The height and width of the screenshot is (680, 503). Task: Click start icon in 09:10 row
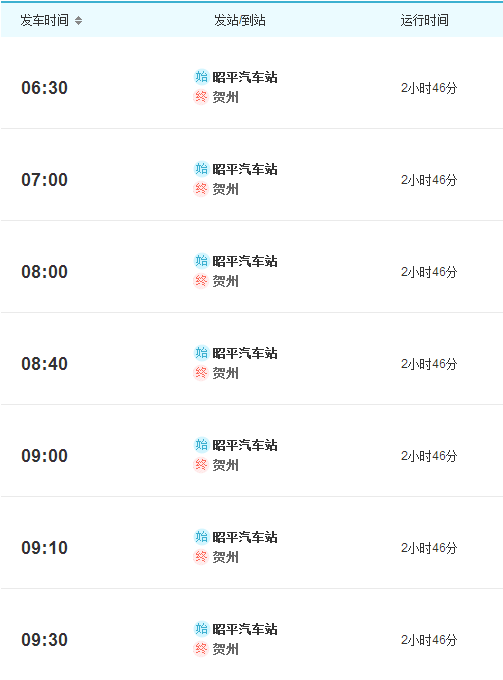[x=201, y=536]
